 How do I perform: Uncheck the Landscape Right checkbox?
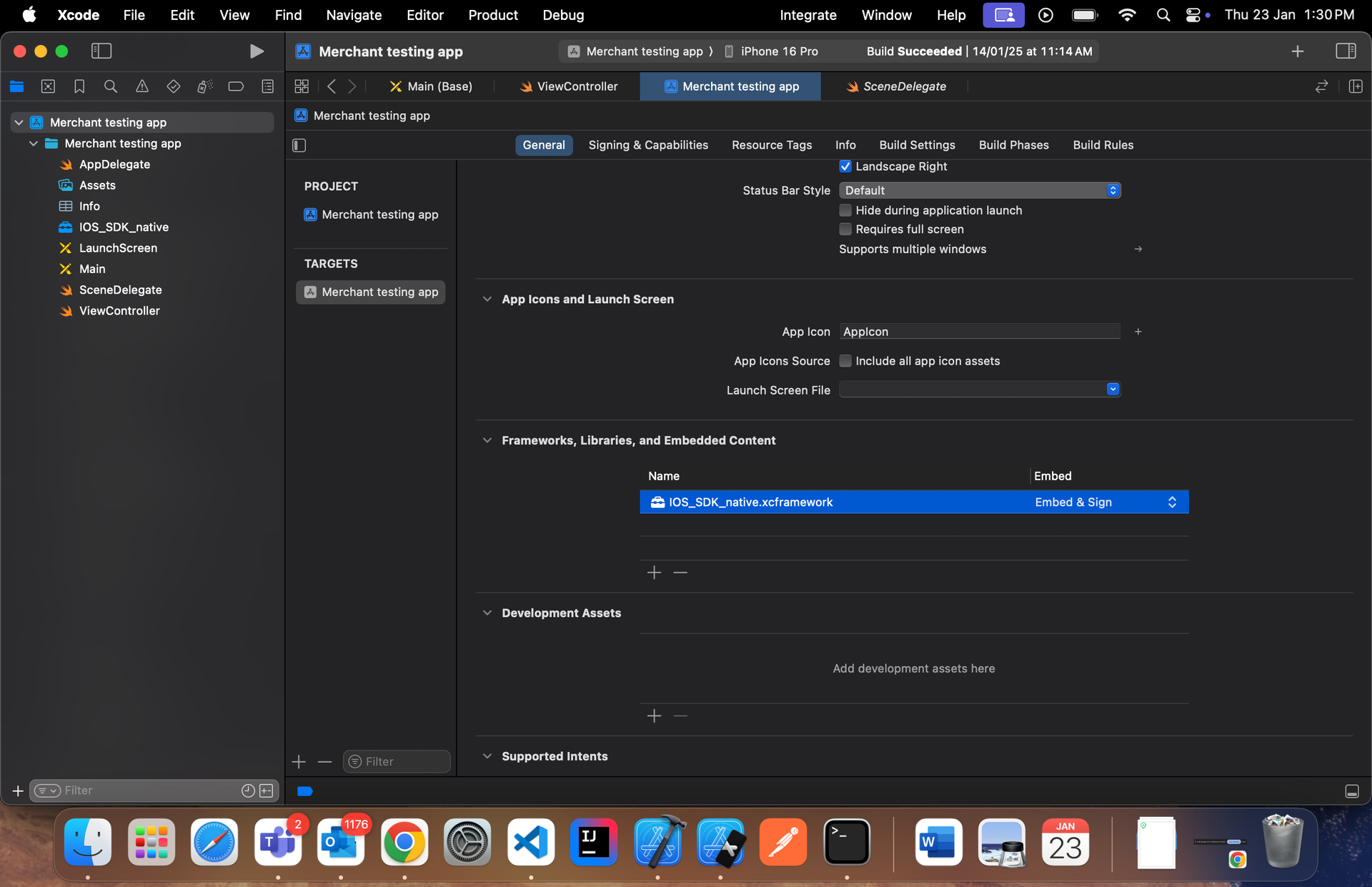point(845,167)
